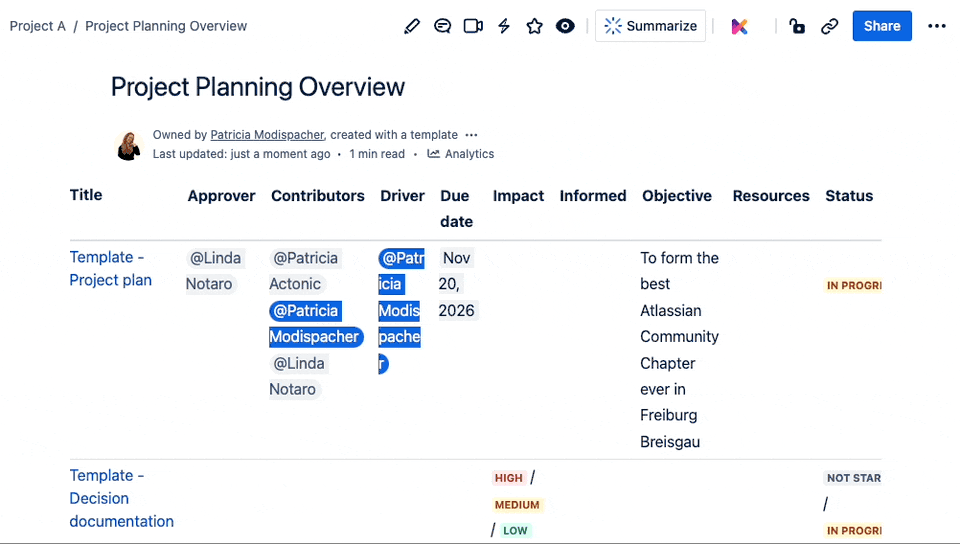Click the Analytics chart icon
Screen dimensions: 960x544
click(x=433, y=154)
